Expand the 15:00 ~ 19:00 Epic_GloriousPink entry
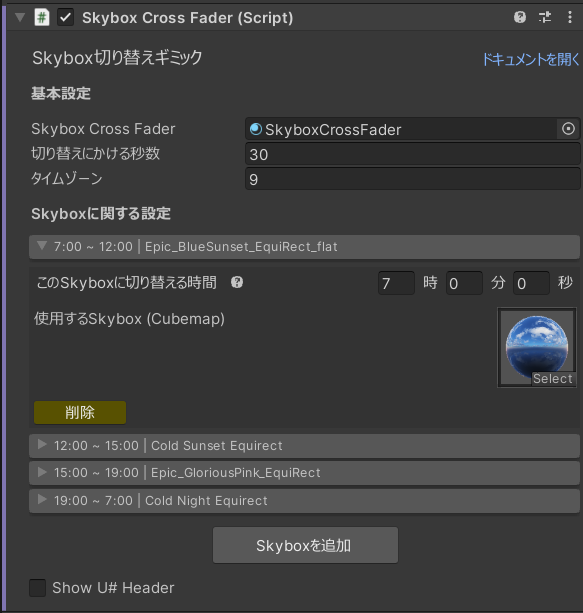The image size is (583, 613). 42,472
